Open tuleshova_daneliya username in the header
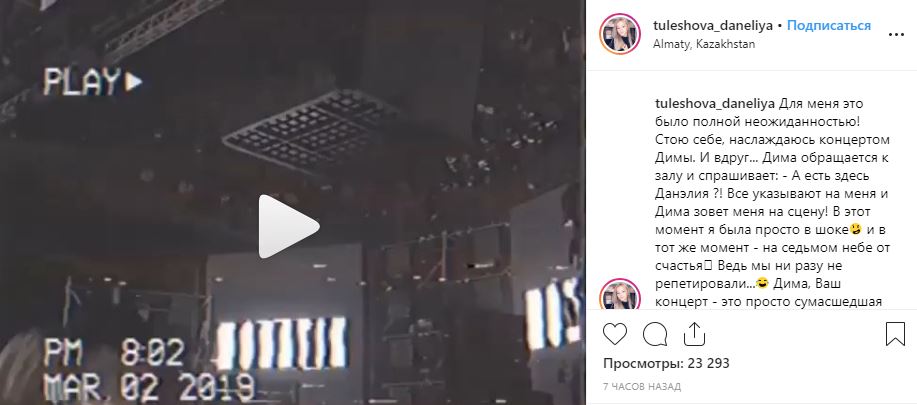Viewport: 917px width, 405px height. (x=713, y=26)
